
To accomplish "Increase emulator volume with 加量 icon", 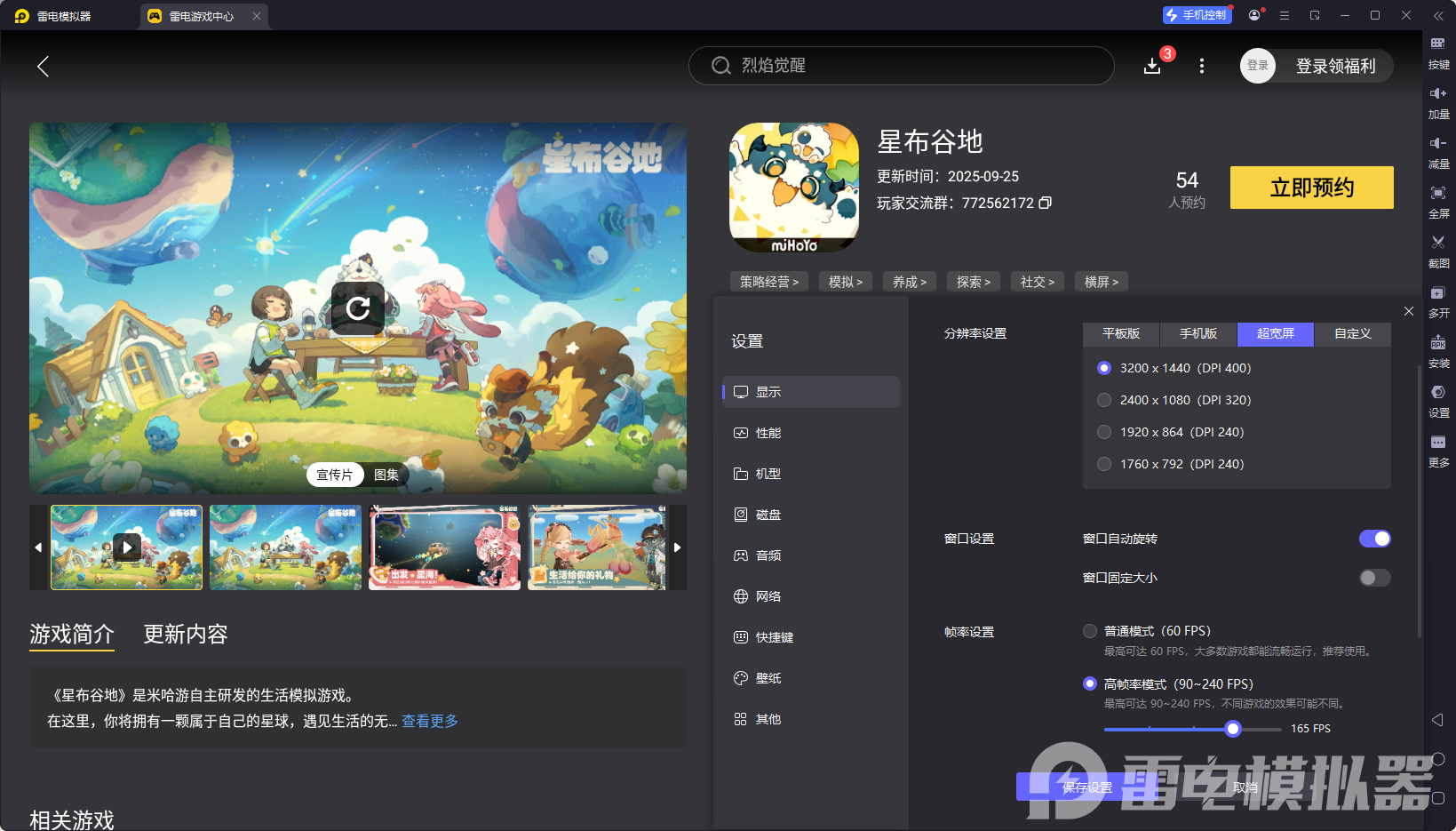I will point(1439,102).
